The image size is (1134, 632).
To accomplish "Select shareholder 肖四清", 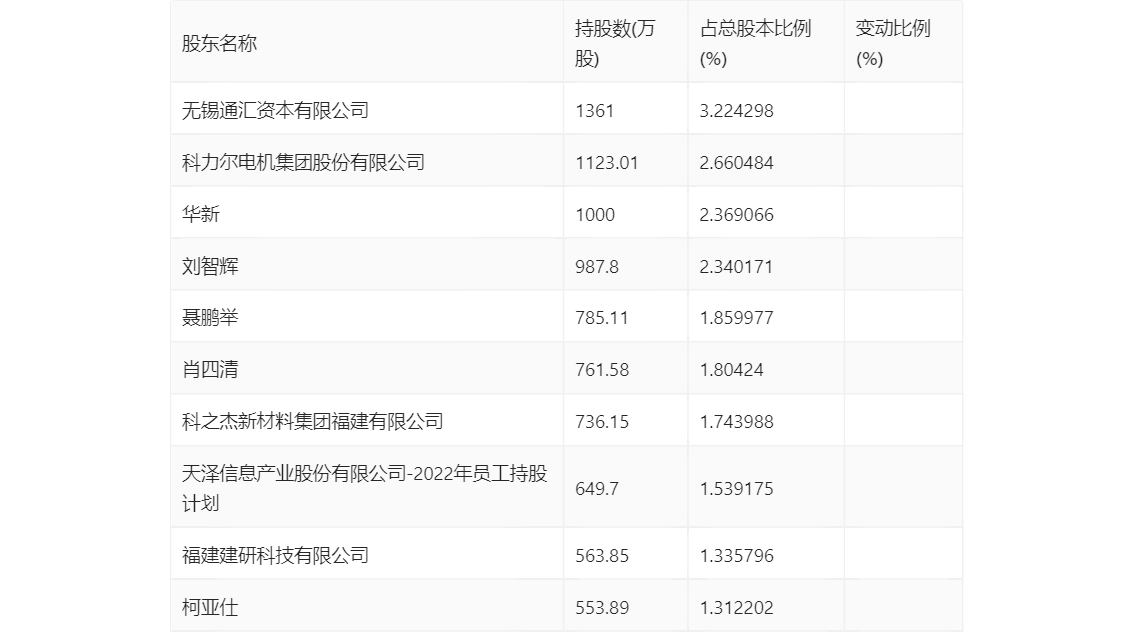I will pos(210,370).
